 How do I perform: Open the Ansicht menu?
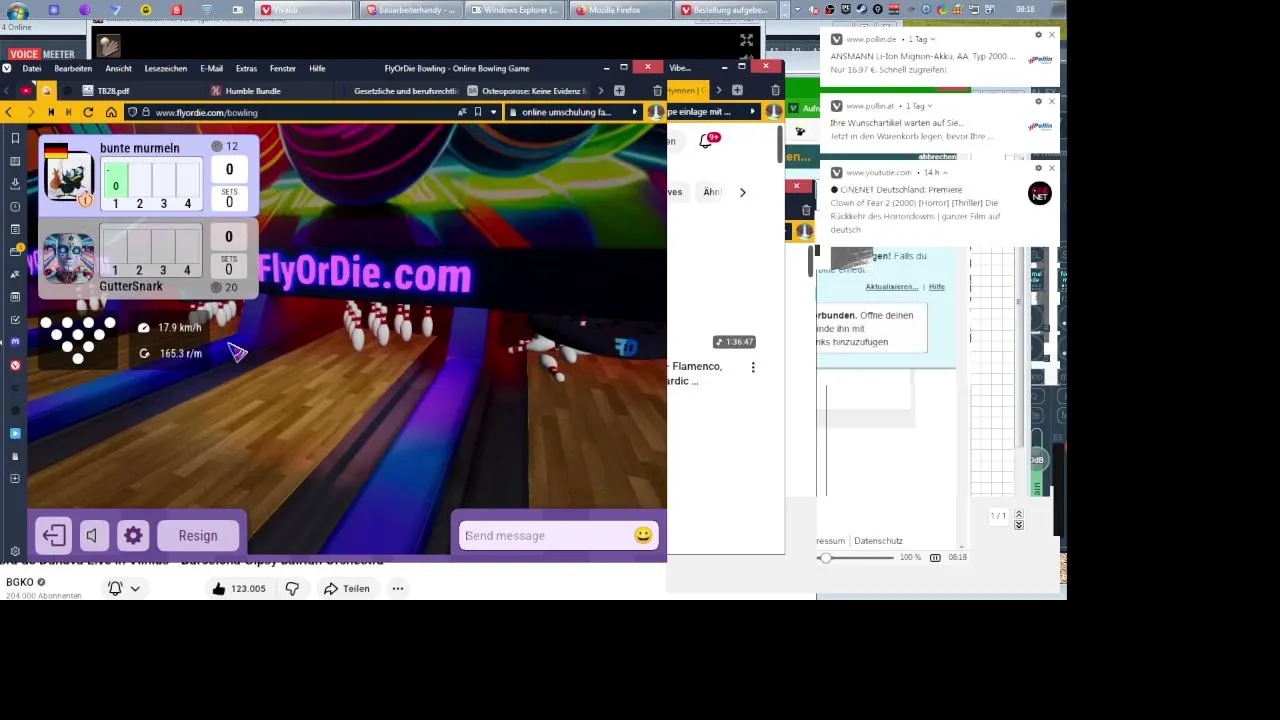point(118,68)
